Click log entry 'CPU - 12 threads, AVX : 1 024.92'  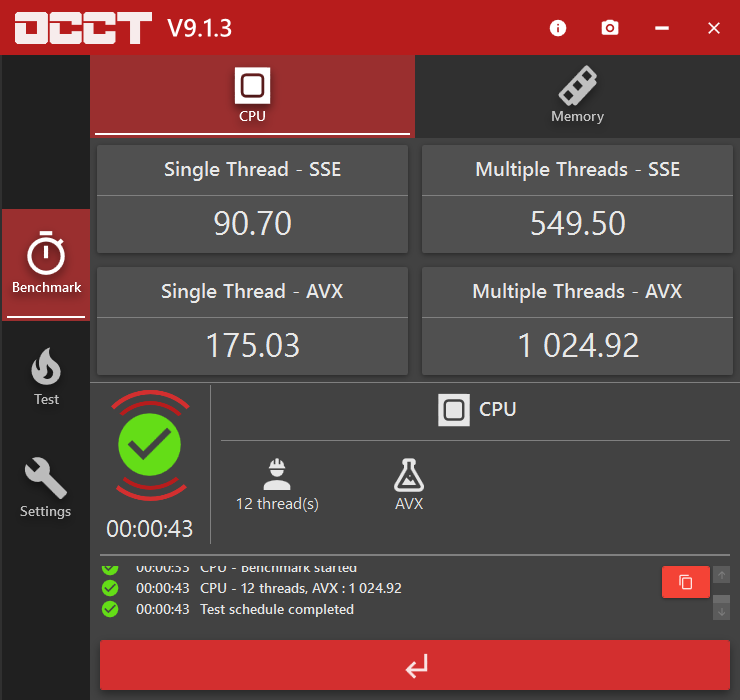click(x=301, y=588)
